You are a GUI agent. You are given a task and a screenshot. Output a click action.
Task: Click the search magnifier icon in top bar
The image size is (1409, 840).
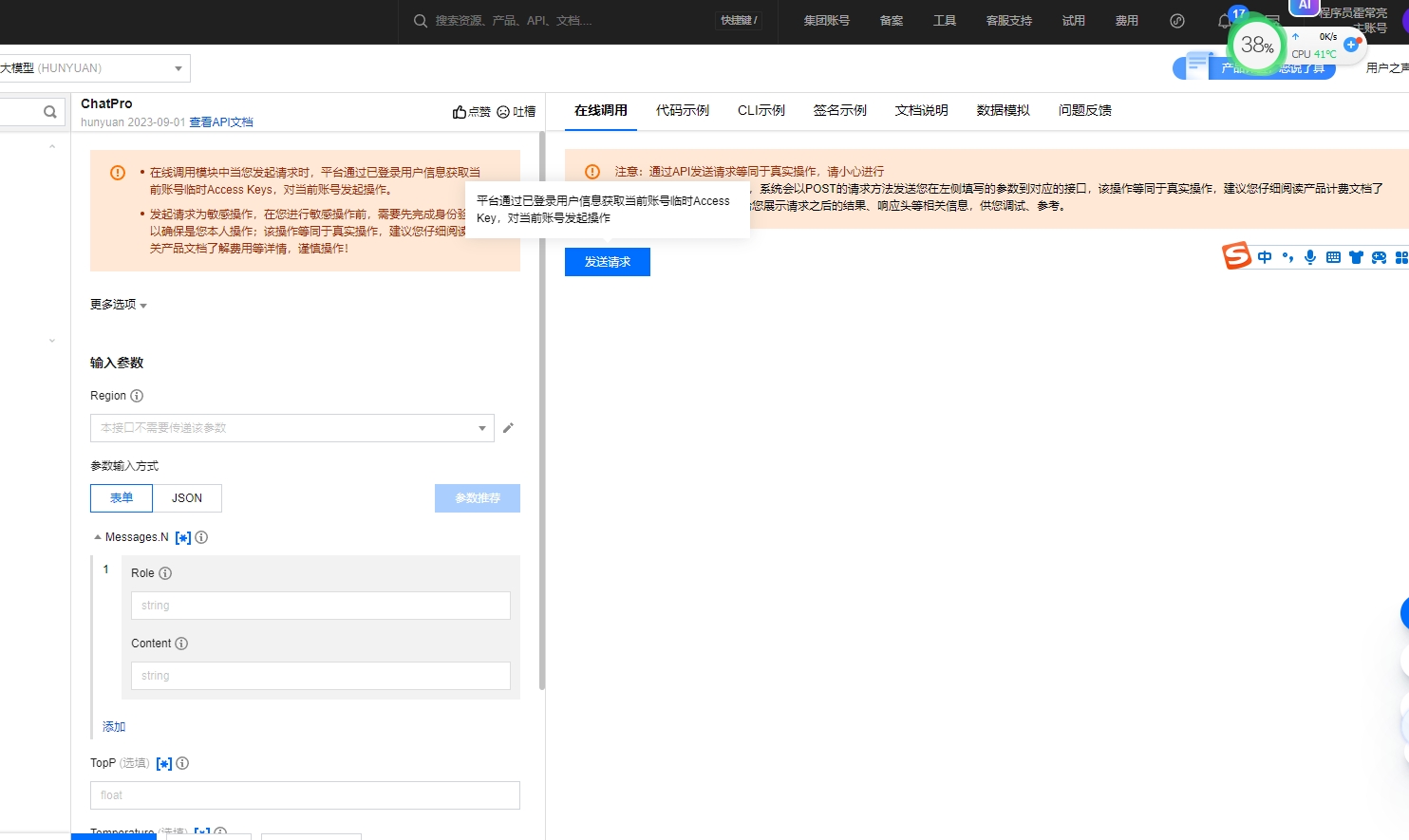(421, 21)
